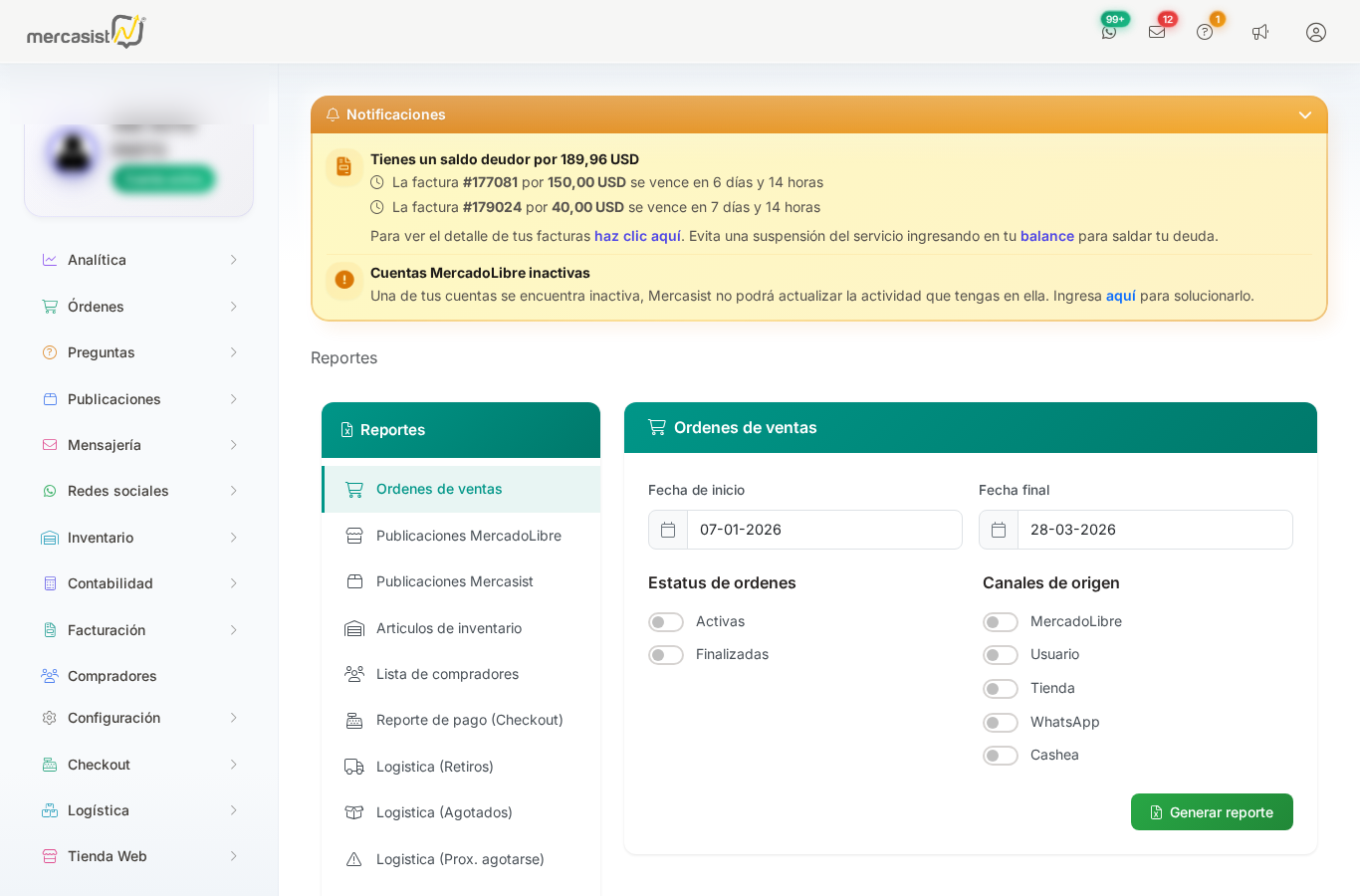This screenshot has width=1360, height=896.
Task: Click the Generar reporte button
Action: coord(1212,812)
